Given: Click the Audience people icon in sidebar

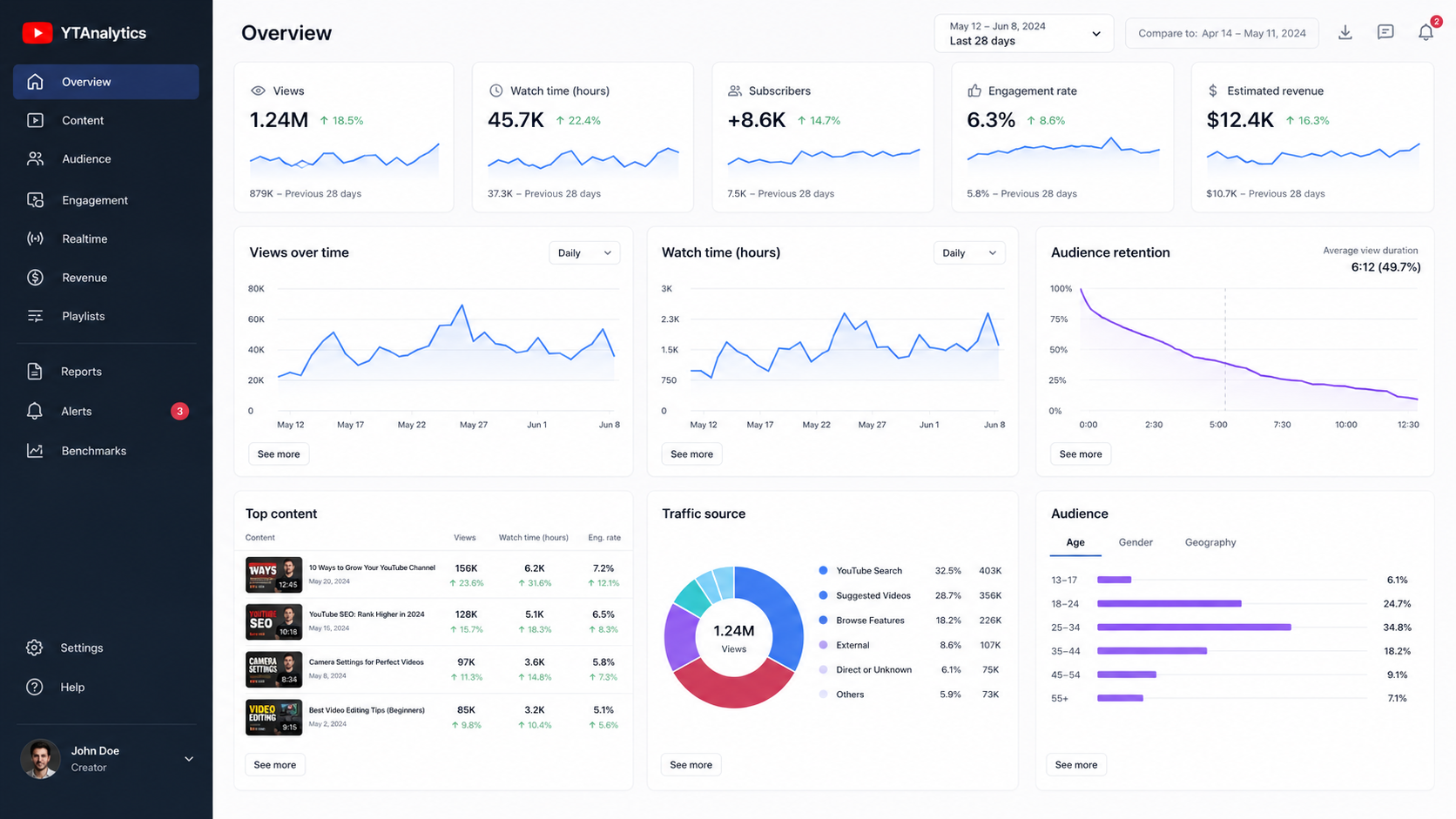Looking at the screenshot, I should pyautogui.click(x=35, y=158).
